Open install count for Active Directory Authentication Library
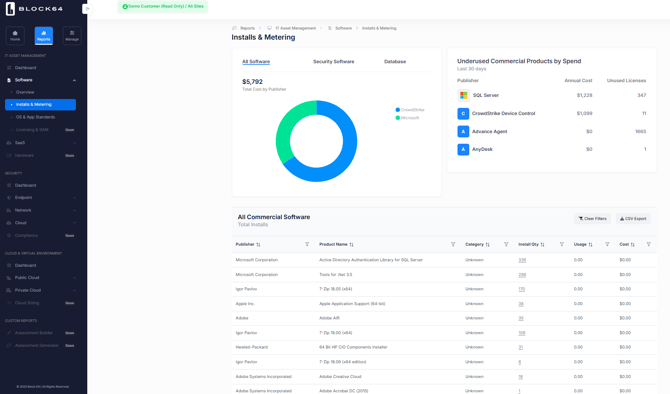Image resolution: width=670 pixels, height=394 pixels. click(522, 260)
